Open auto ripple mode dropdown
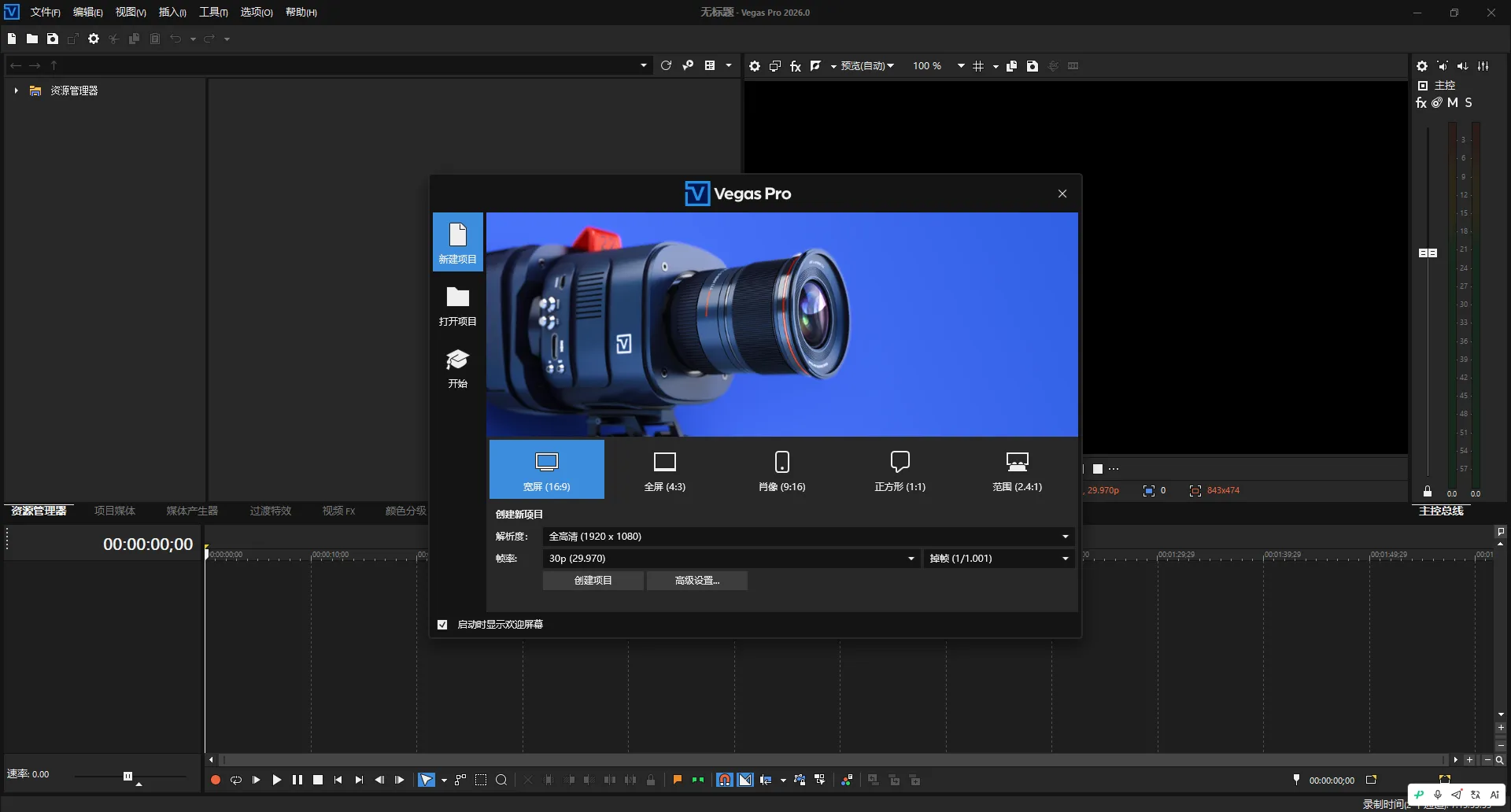Image resolution: width=1511 pixels, height=812 pixels. click(783, 781)
